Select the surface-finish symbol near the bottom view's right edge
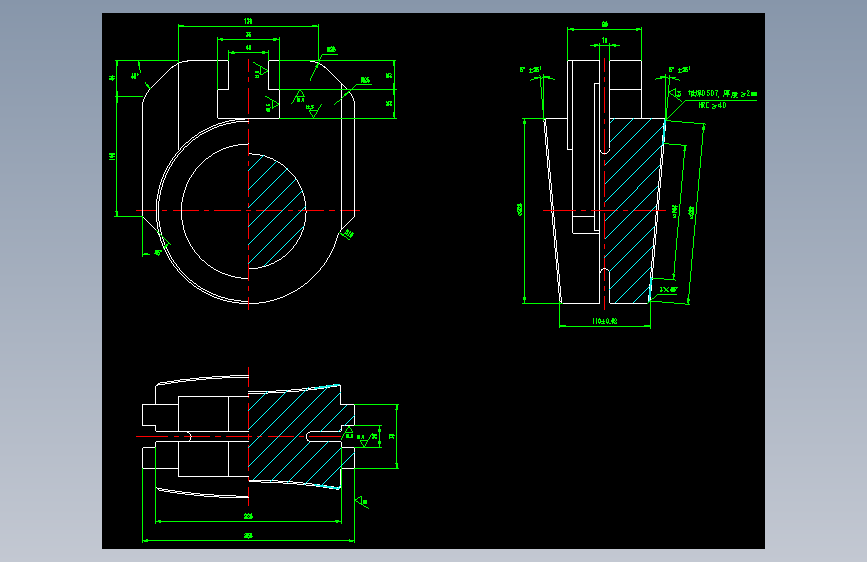 [361, 502]
